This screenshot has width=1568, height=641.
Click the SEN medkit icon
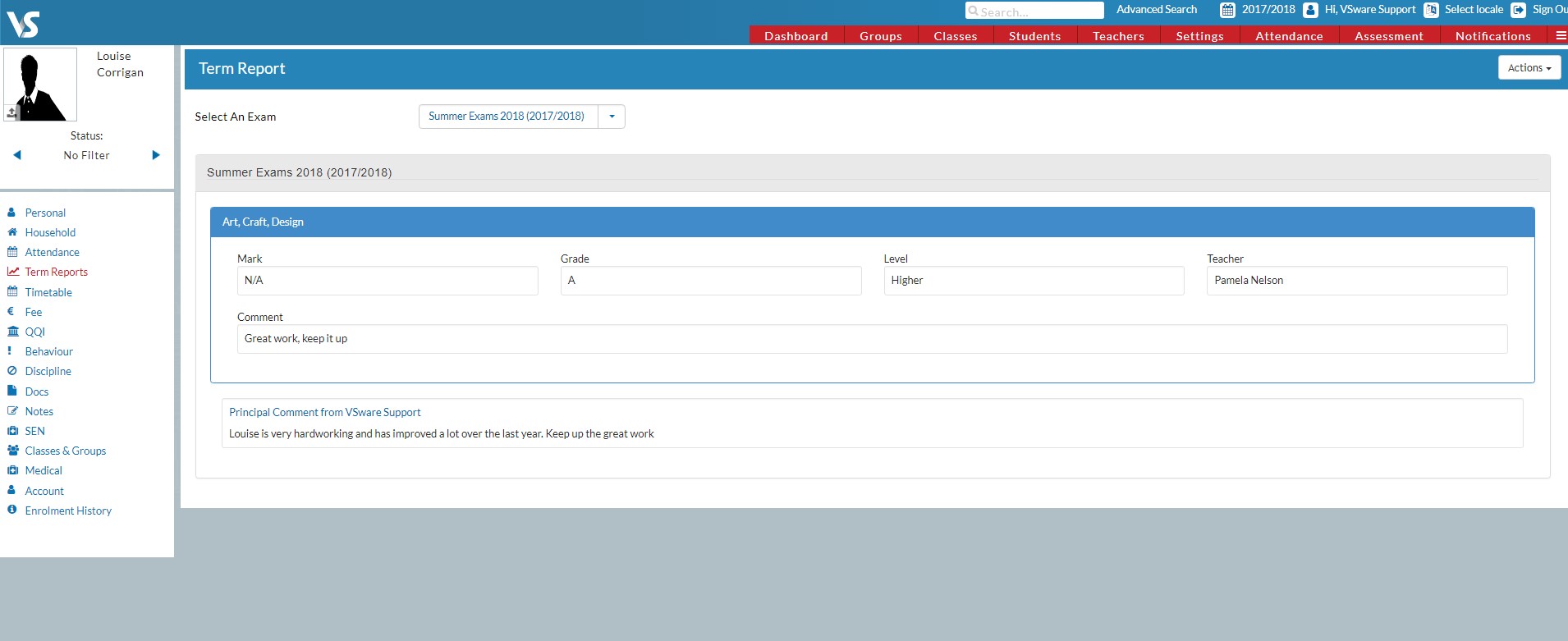[x=12, y=431]
